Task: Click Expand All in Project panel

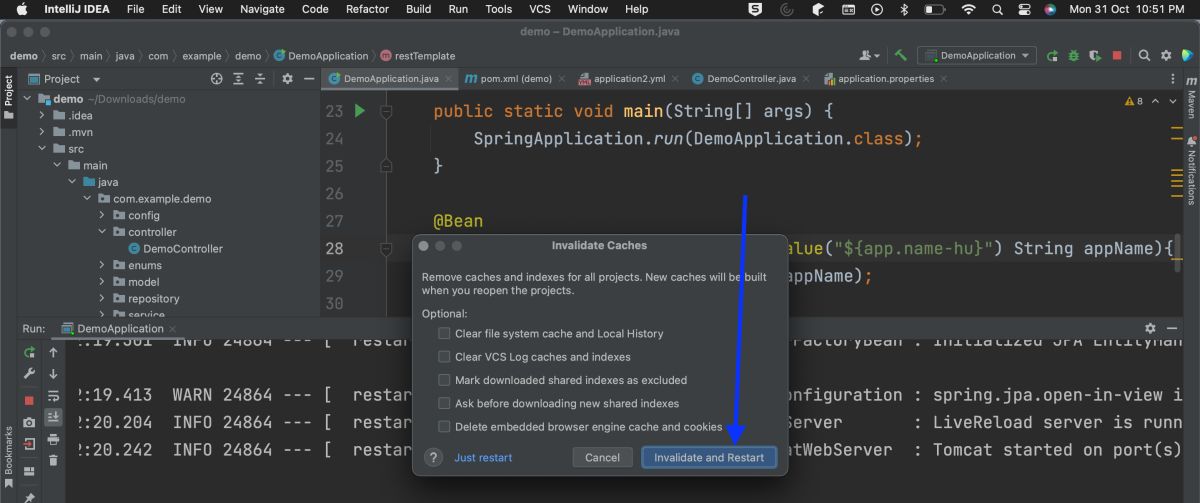Action: coord(240,79)
